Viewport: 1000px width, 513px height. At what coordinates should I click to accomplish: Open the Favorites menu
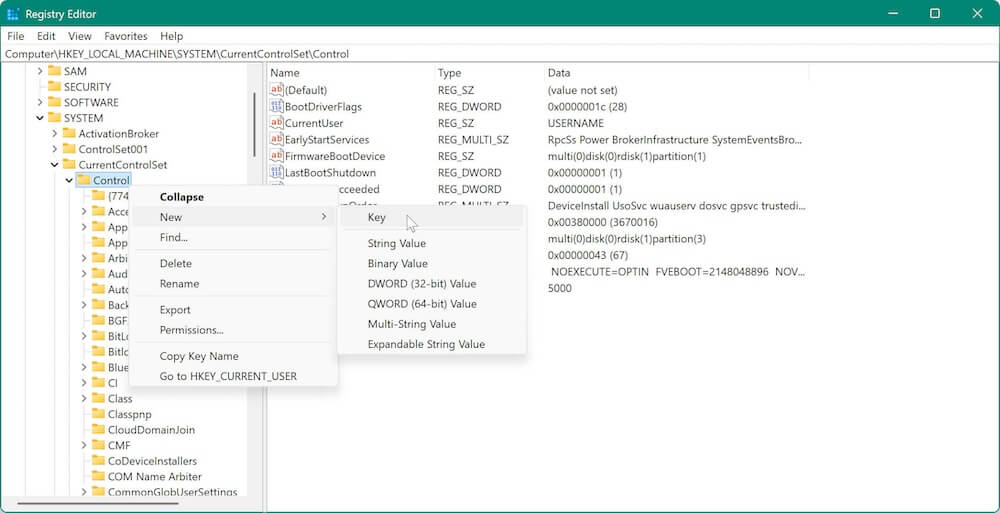click(125, 36)
